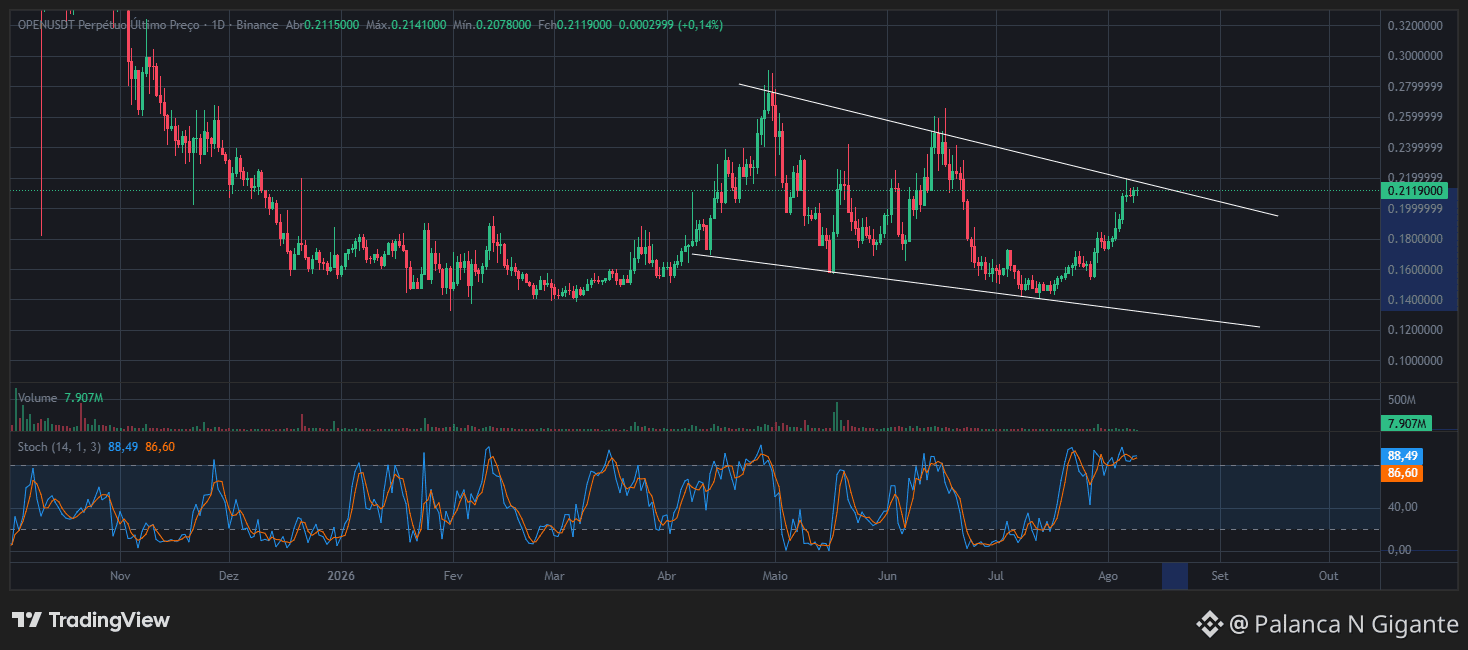
Task: Click the Abr label on time axis
Action: click(x=667, y=576)
